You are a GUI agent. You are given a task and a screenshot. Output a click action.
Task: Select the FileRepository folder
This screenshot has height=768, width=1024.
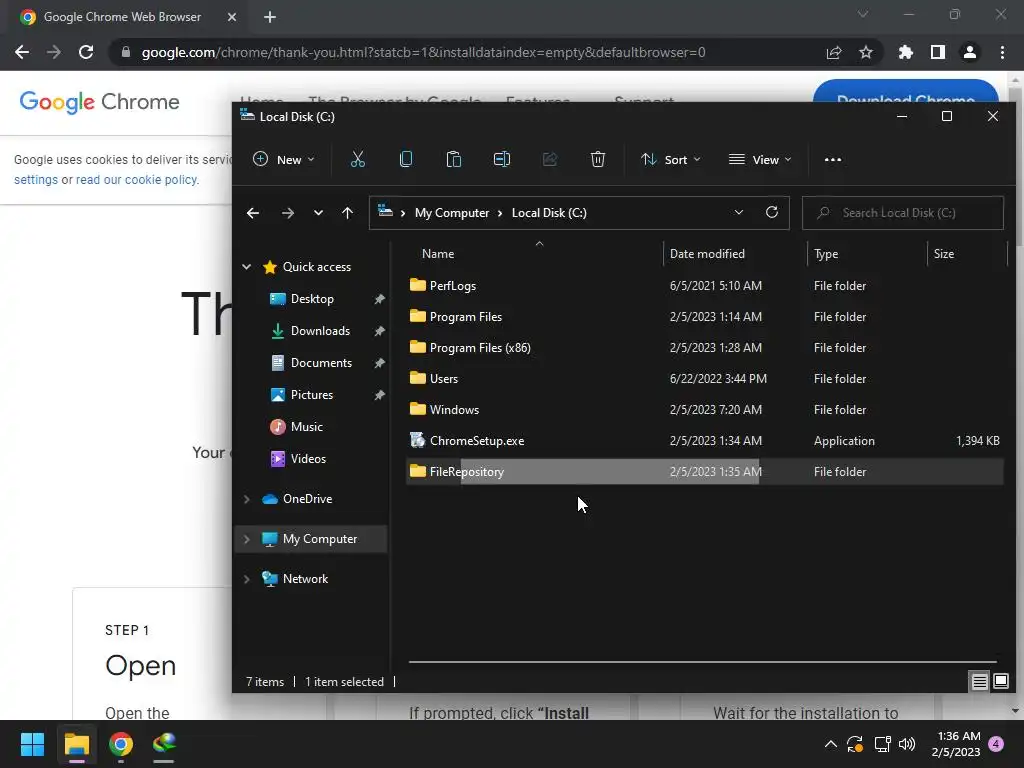[x=705, y=472]
